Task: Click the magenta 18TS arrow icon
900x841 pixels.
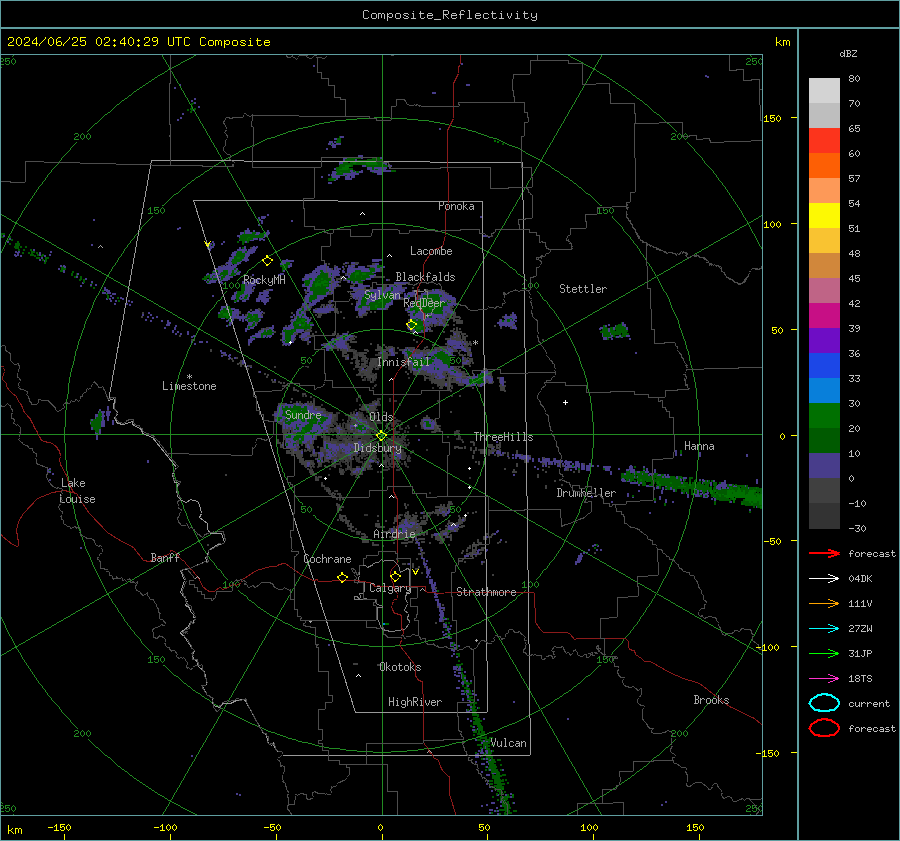Action: tap(824, 679)
